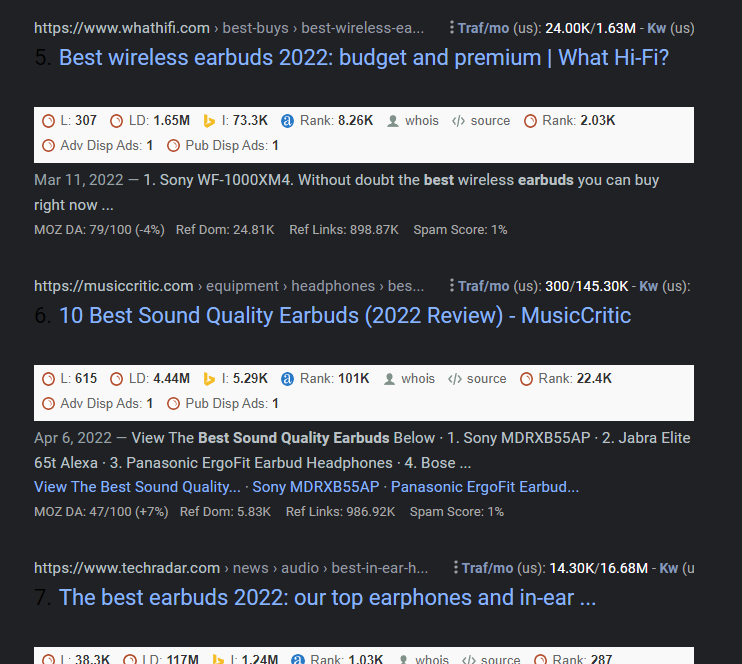Click the Rank: 8.26K value
The width and height of the screenshot is (742, 664).
click(355, 121)
